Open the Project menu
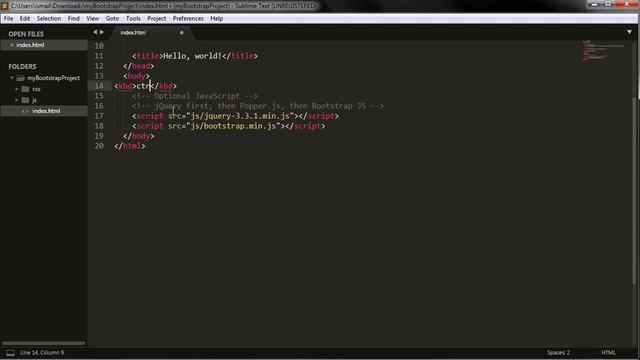 pos(157,18)
